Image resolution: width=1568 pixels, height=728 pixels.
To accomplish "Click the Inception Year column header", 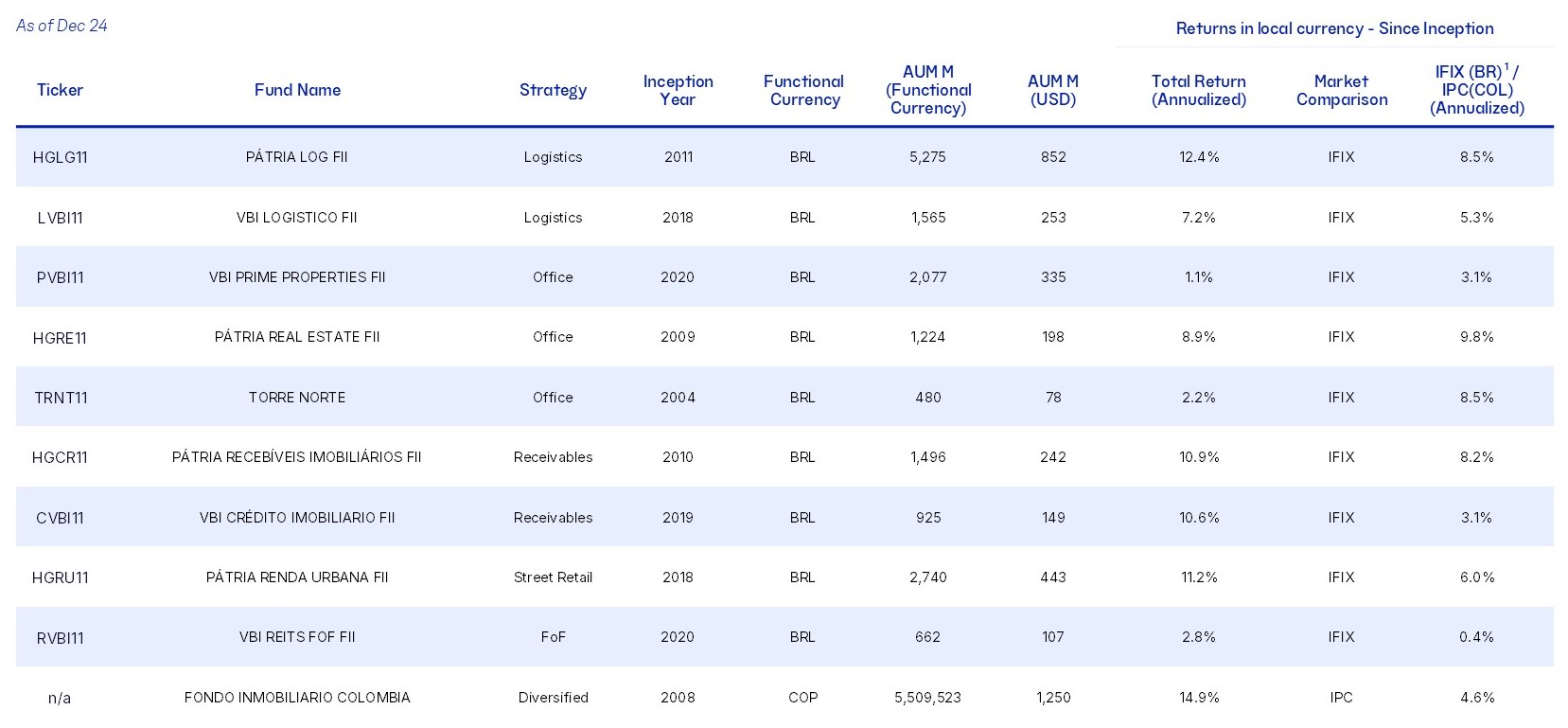I will [x=678, y=90].
